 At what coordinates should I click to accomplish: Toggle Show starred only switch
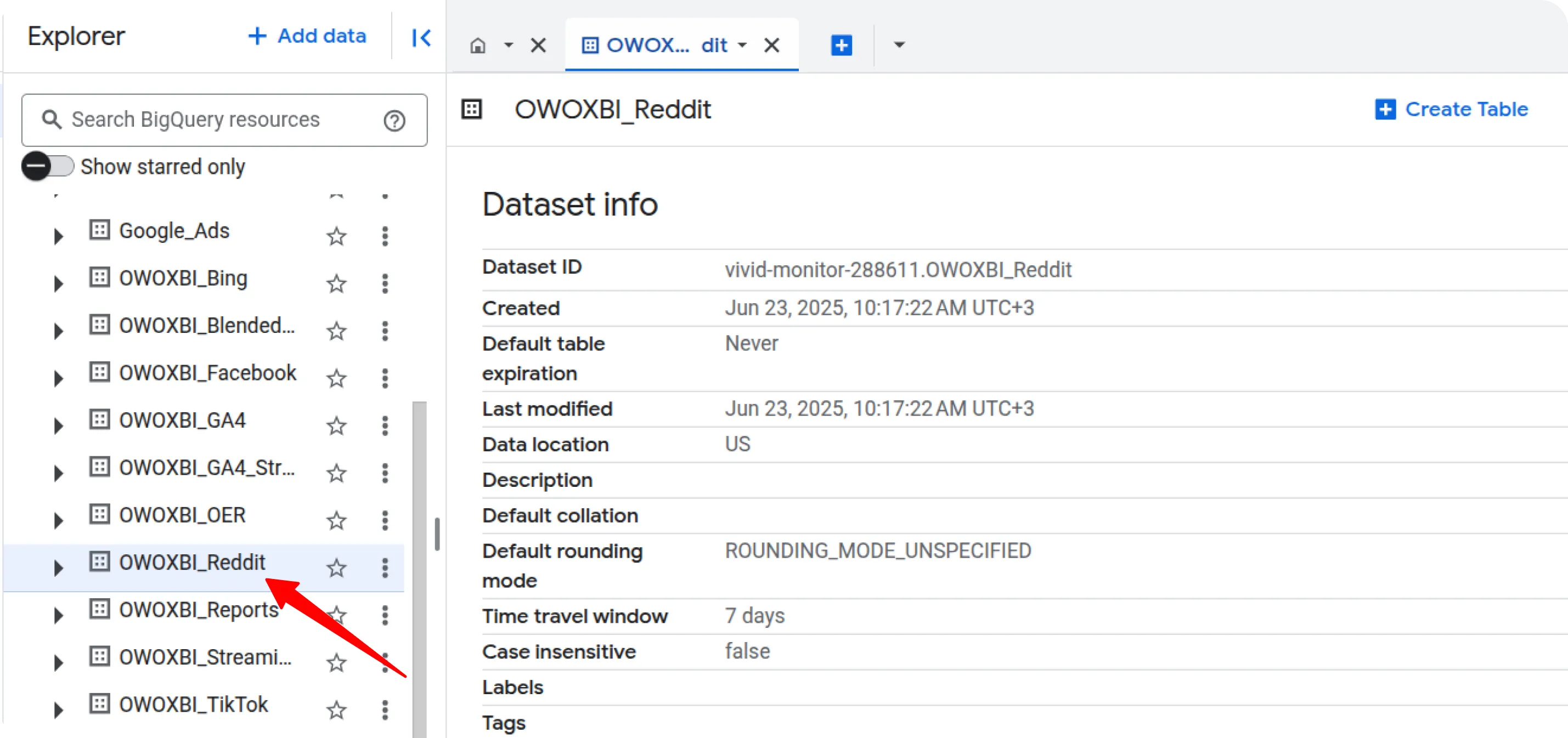48,166
